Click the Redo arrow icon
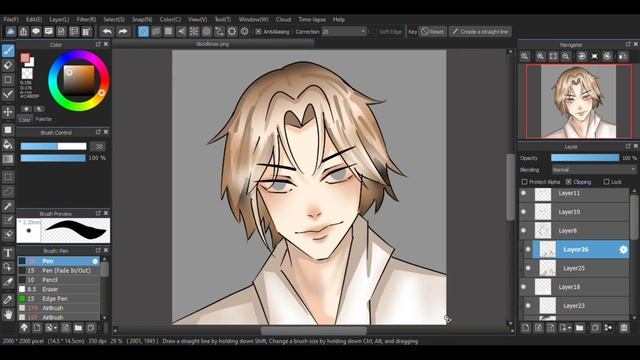640x360 pixels. pyautogui.click(x=122, y=31)
